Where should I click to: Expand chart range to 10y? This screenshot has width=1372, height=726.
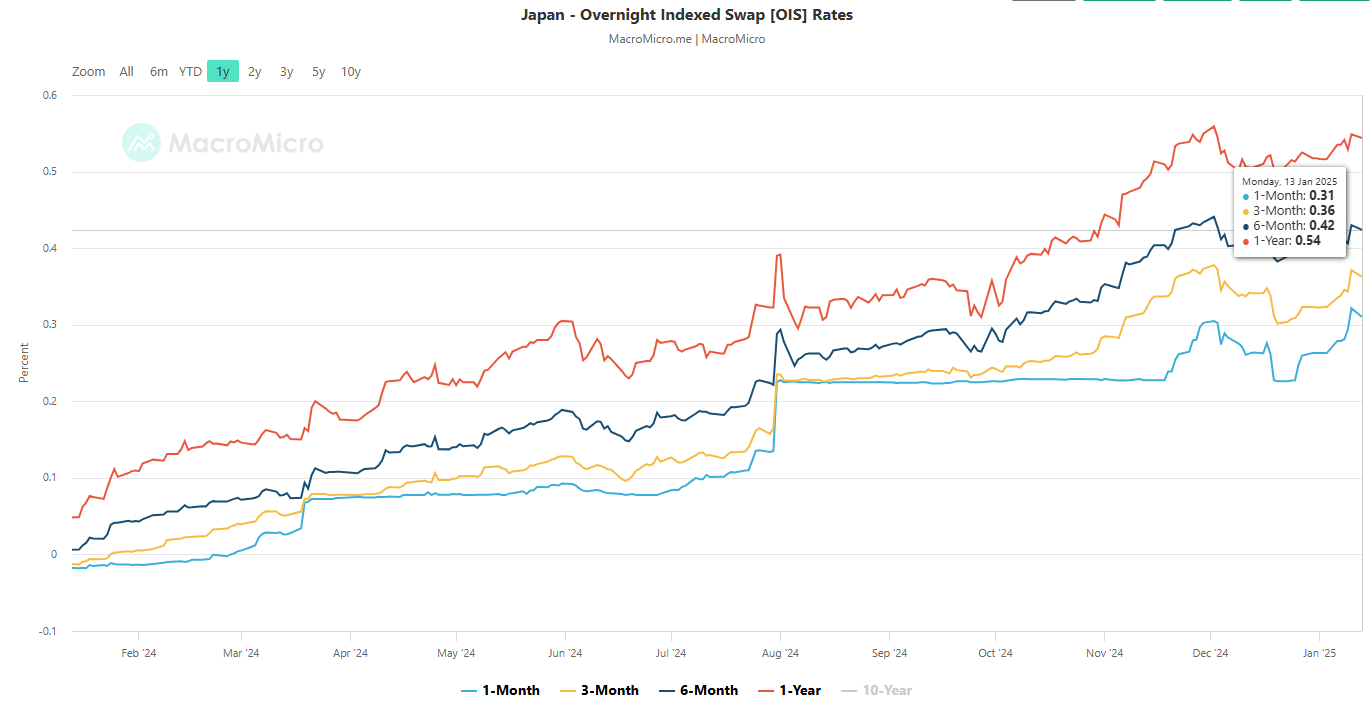click(x=350, y=71)
